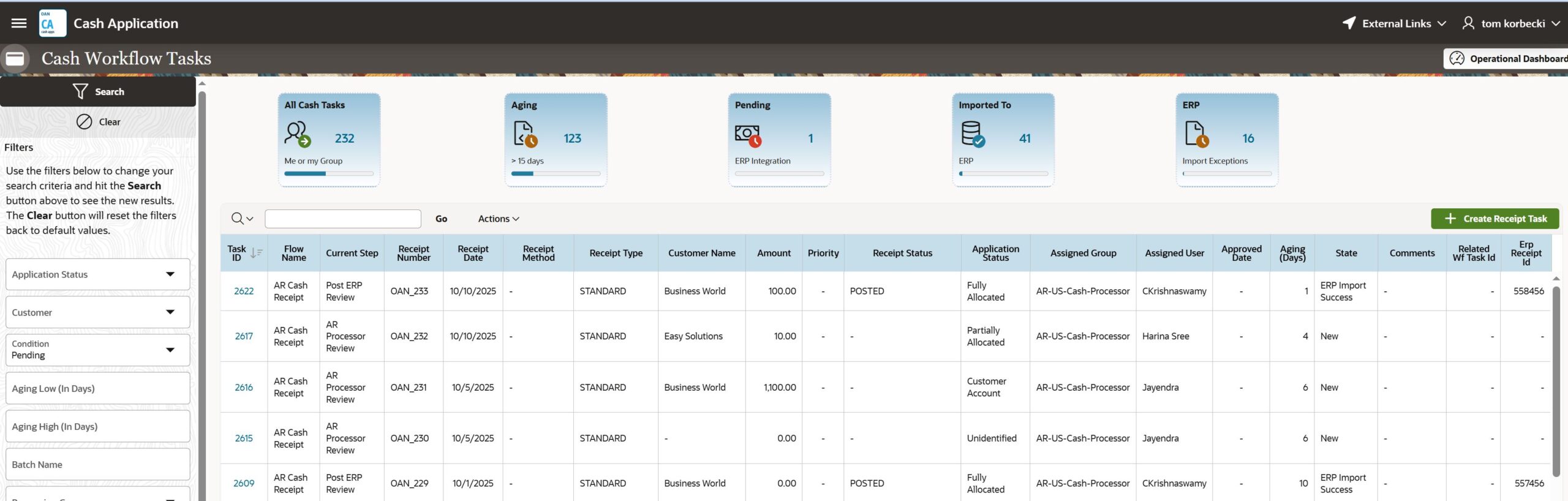Screen dimensions: 1568x501
Task: Click the Clear filters button
Action: (x=98, y=122)
